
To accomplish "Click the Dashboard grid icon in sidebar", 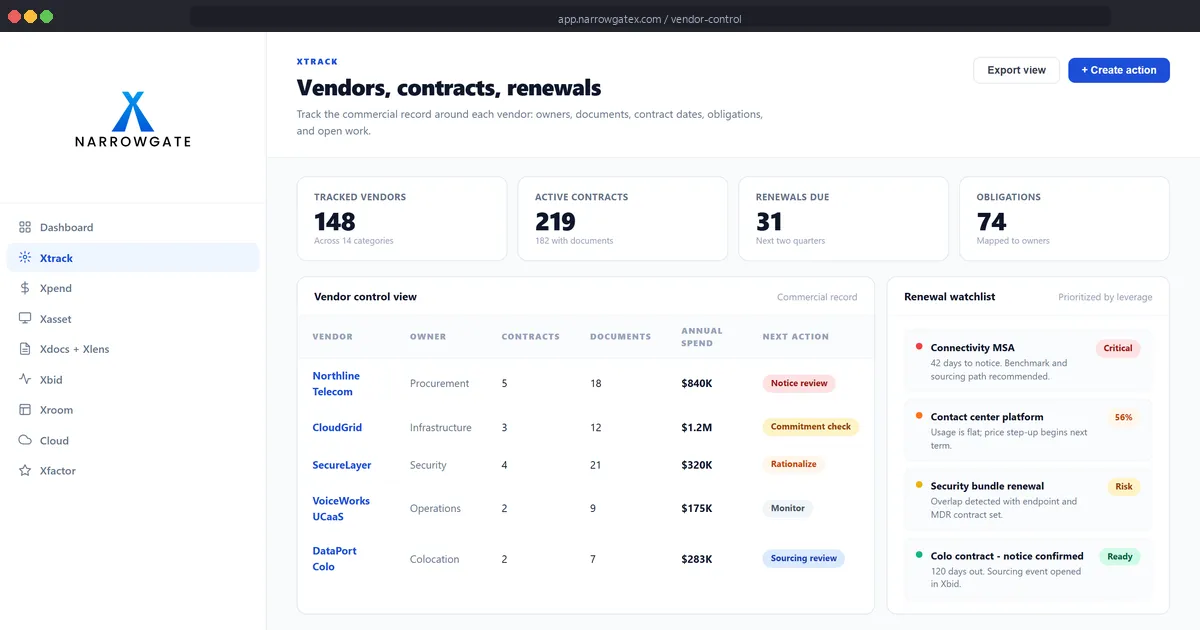I will 25,227.
